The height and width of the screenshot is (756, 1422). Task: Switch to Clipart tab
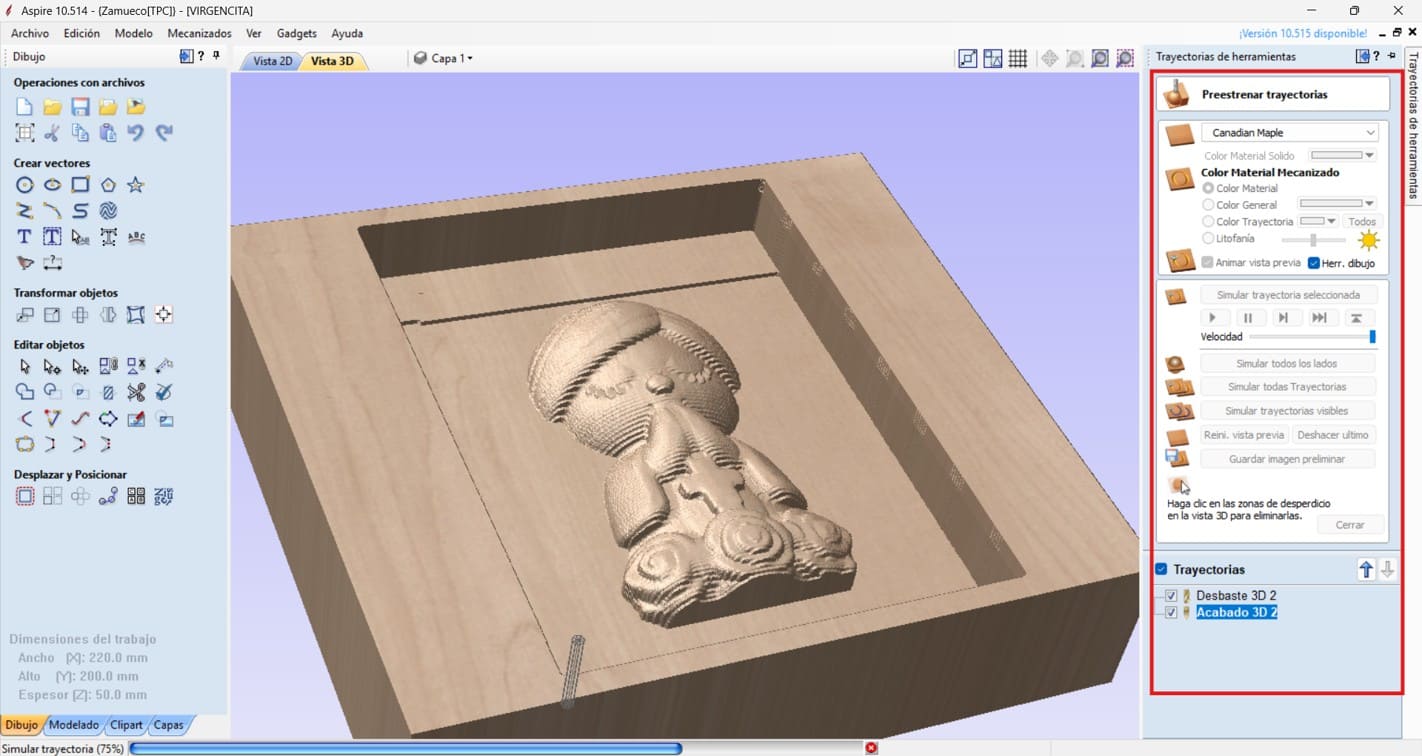click(x=126, y=725)
